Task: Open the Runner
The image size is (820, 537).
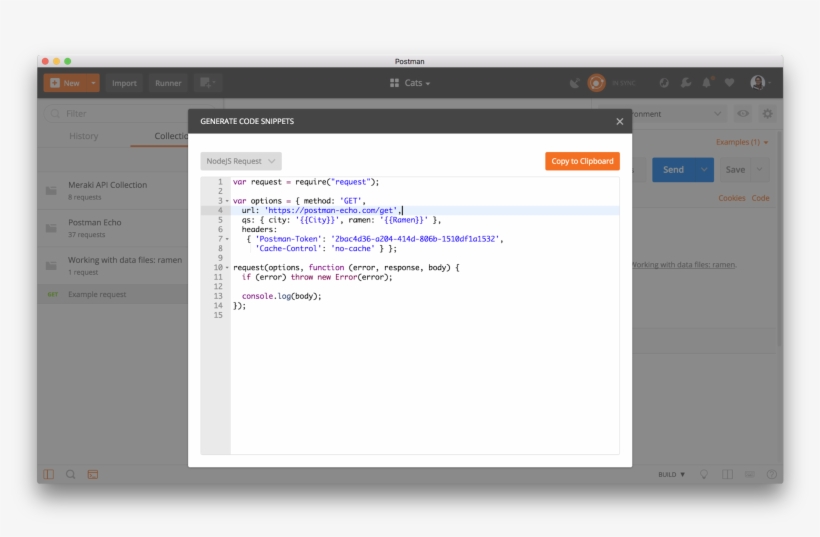Action: [x=168, y=83]
